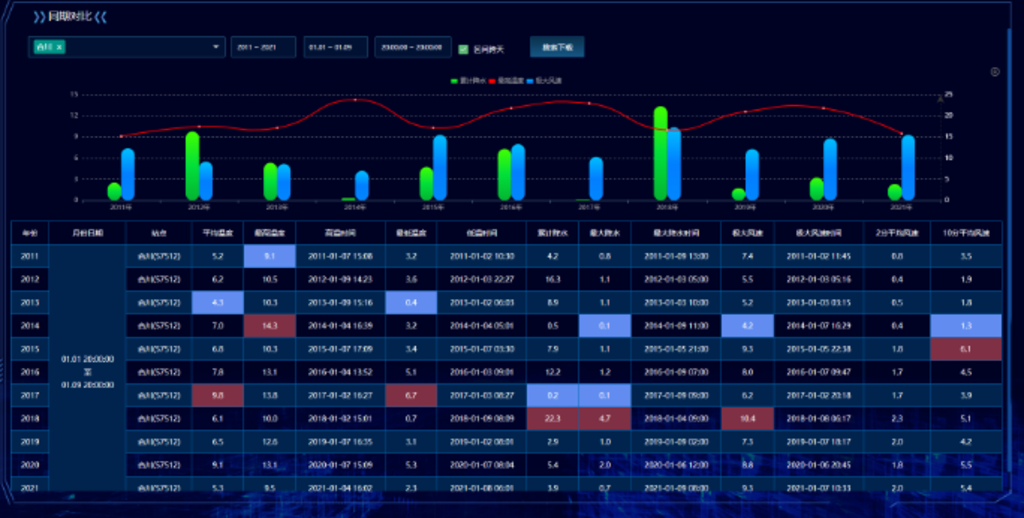The image size is (1024, 518).
Task: Click the blue highlighted 1.3 cell in row 2014
Action: [x=966, y=325]
